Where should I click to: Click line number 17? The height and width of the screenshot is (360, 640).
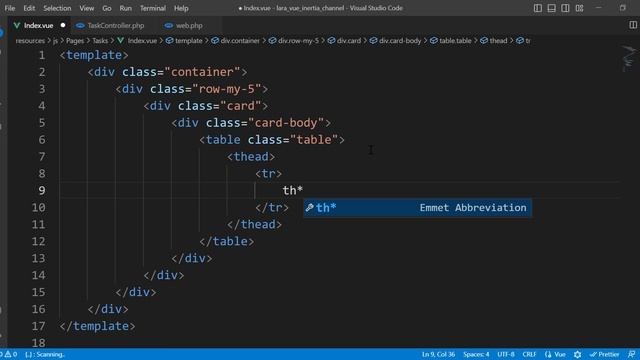coord(38,326)
